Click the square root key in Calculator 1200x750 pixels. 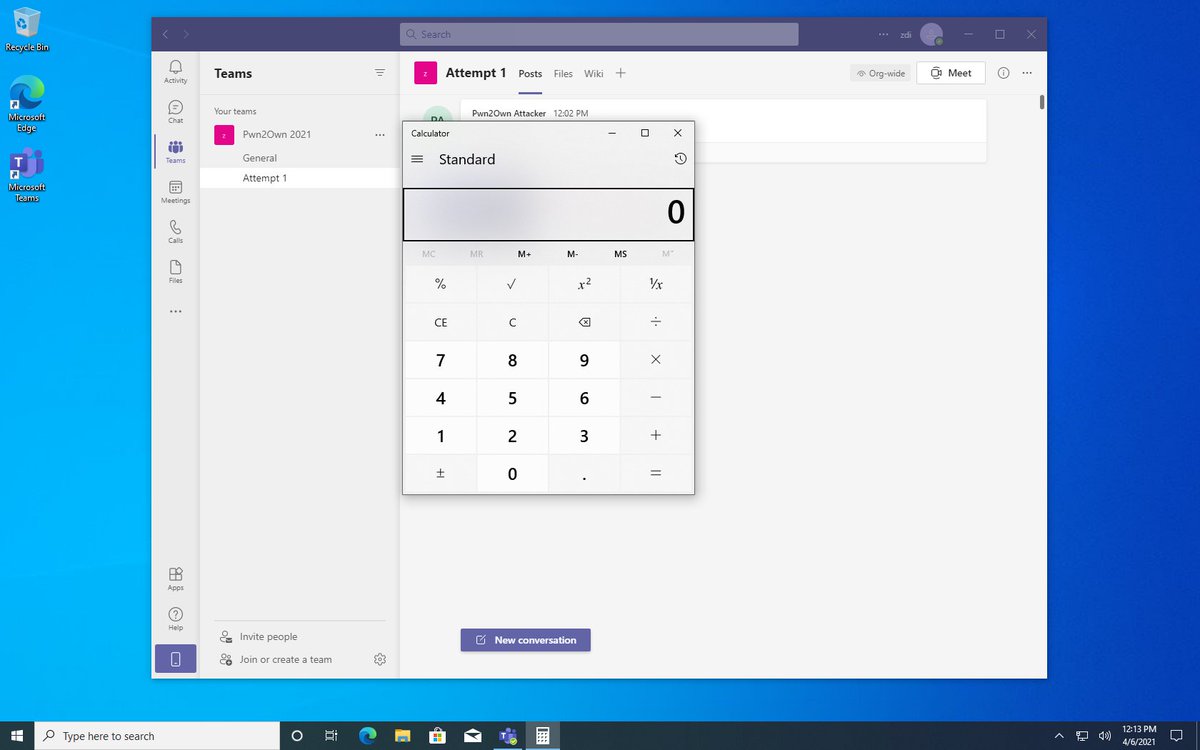click(x=512, y=284)
